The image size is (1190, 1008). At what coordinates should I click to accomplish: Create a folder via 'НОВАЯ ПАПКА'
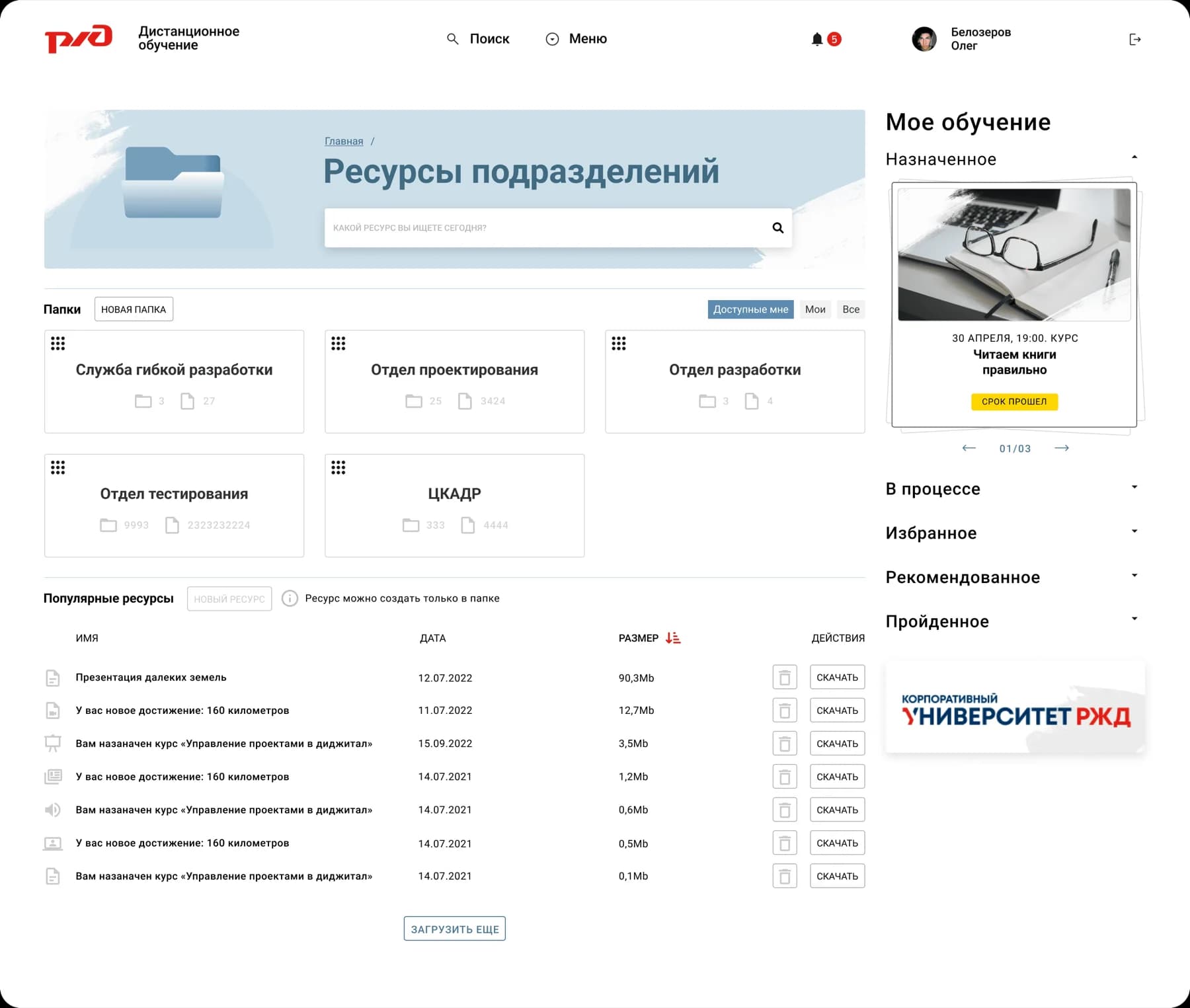click(x=133, y=309)
